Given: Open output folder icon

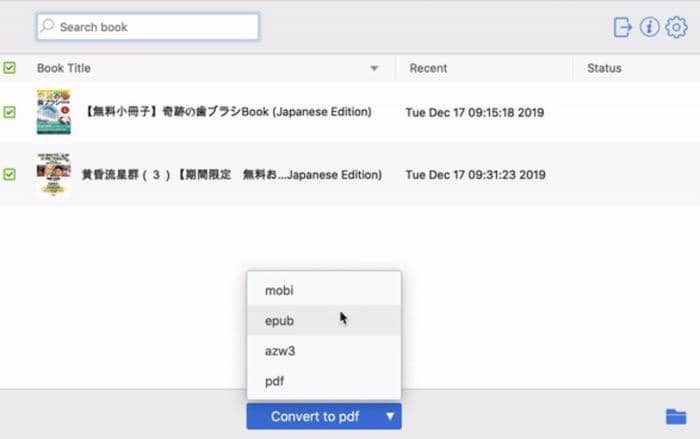Looking at the screenshot, I should [676, 416].
